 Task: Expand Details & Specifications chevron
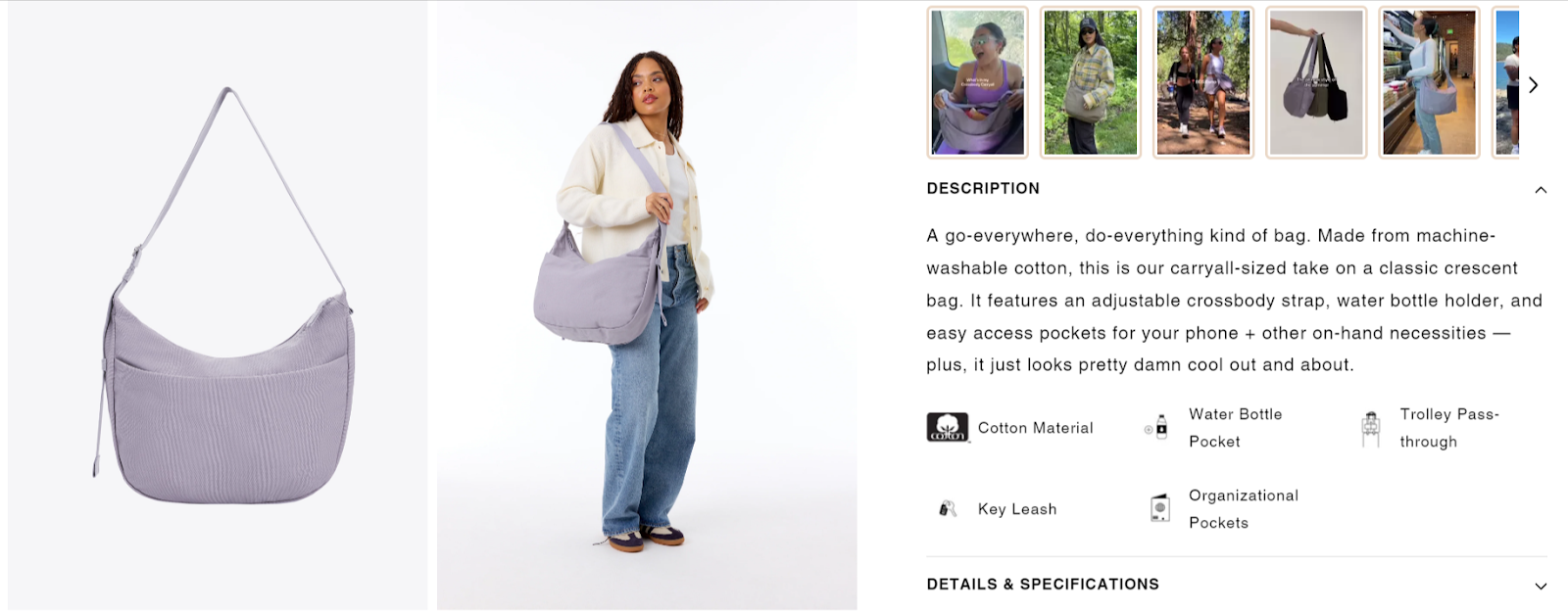1541,587
